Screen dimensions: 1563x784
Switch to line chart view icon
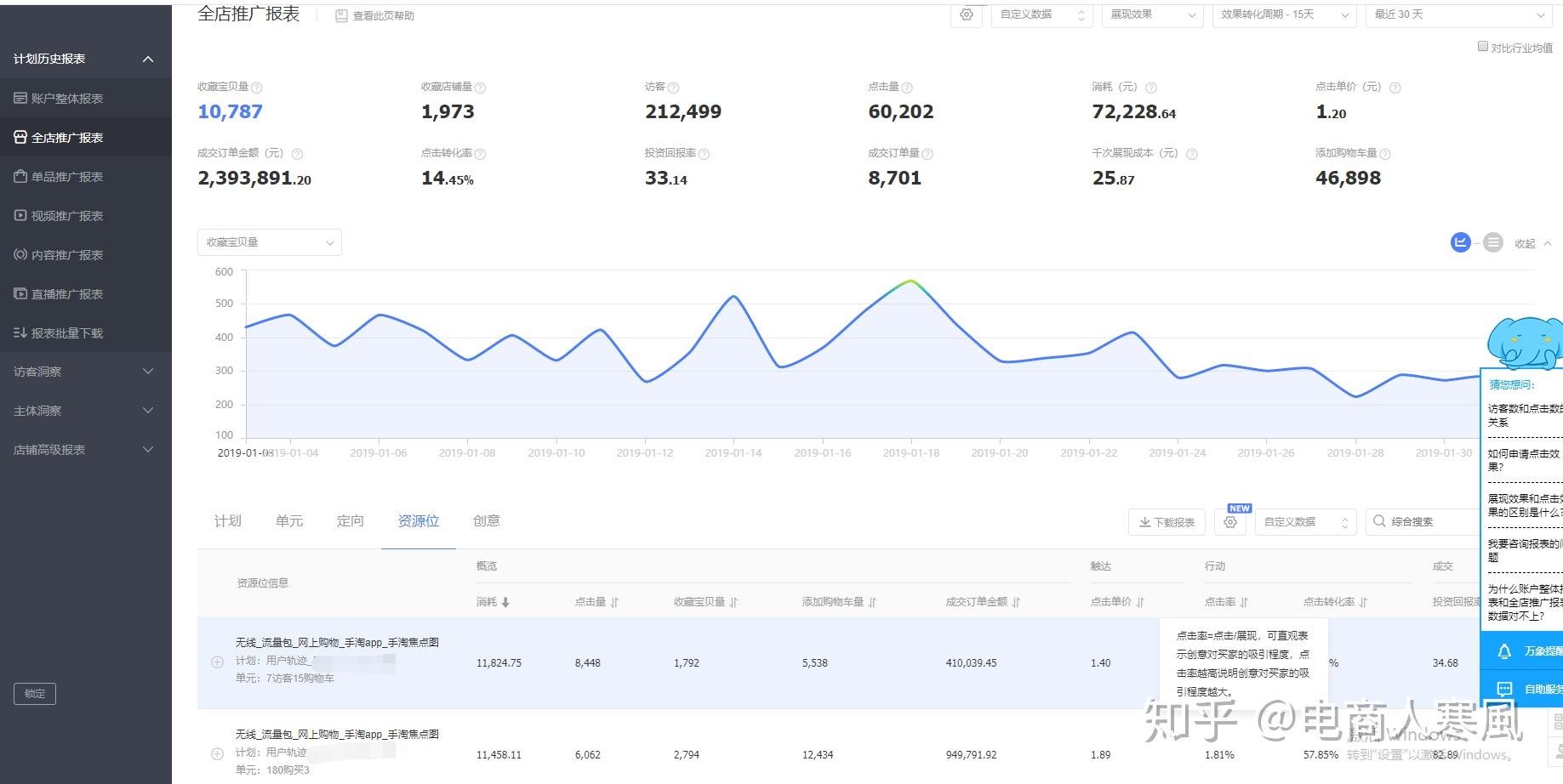point(1460,242)
